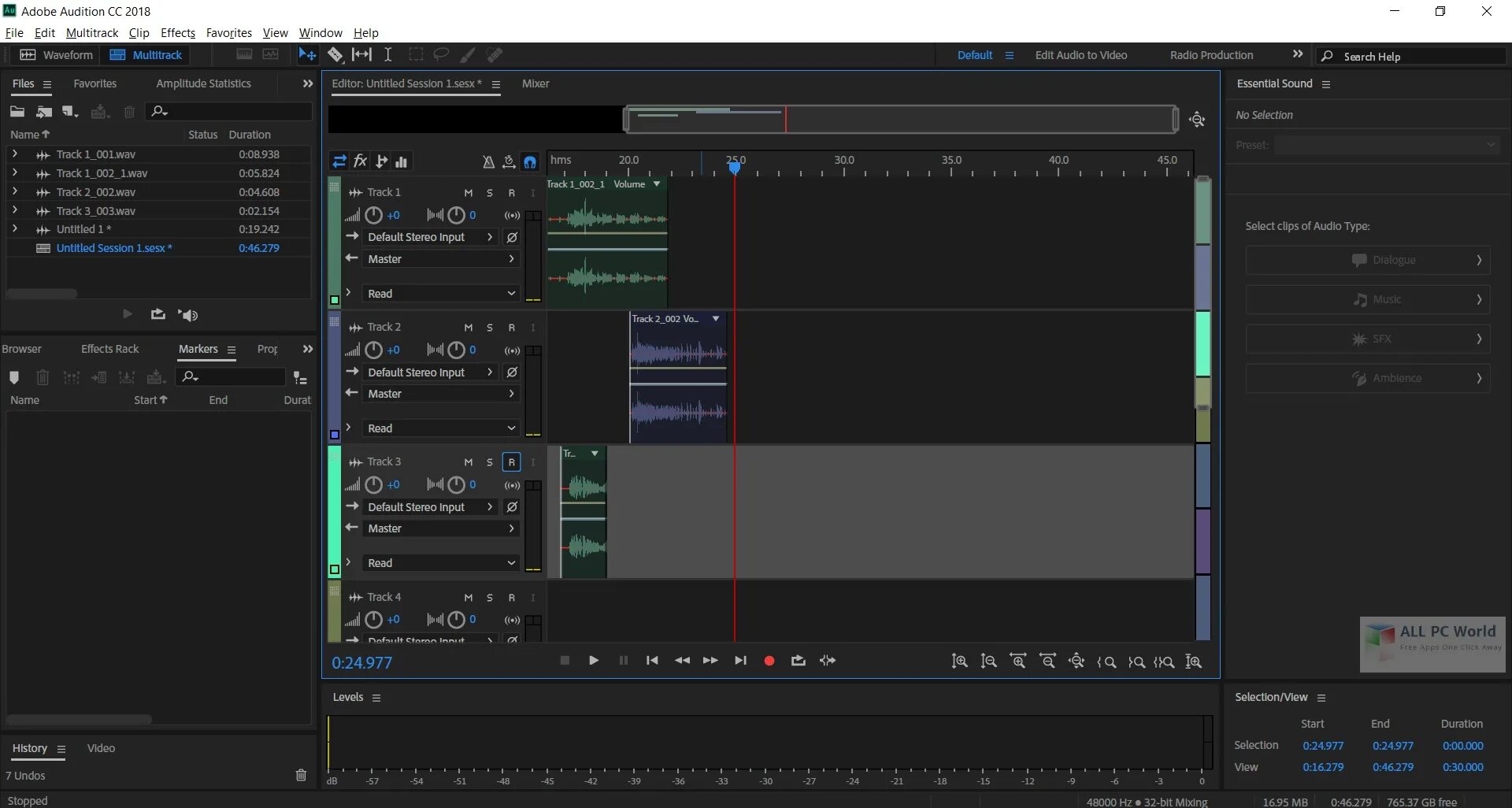Move playhead to previous marker
This screenshot has height=808, width=1512.
pyautogui.click(x=652, y=661)
